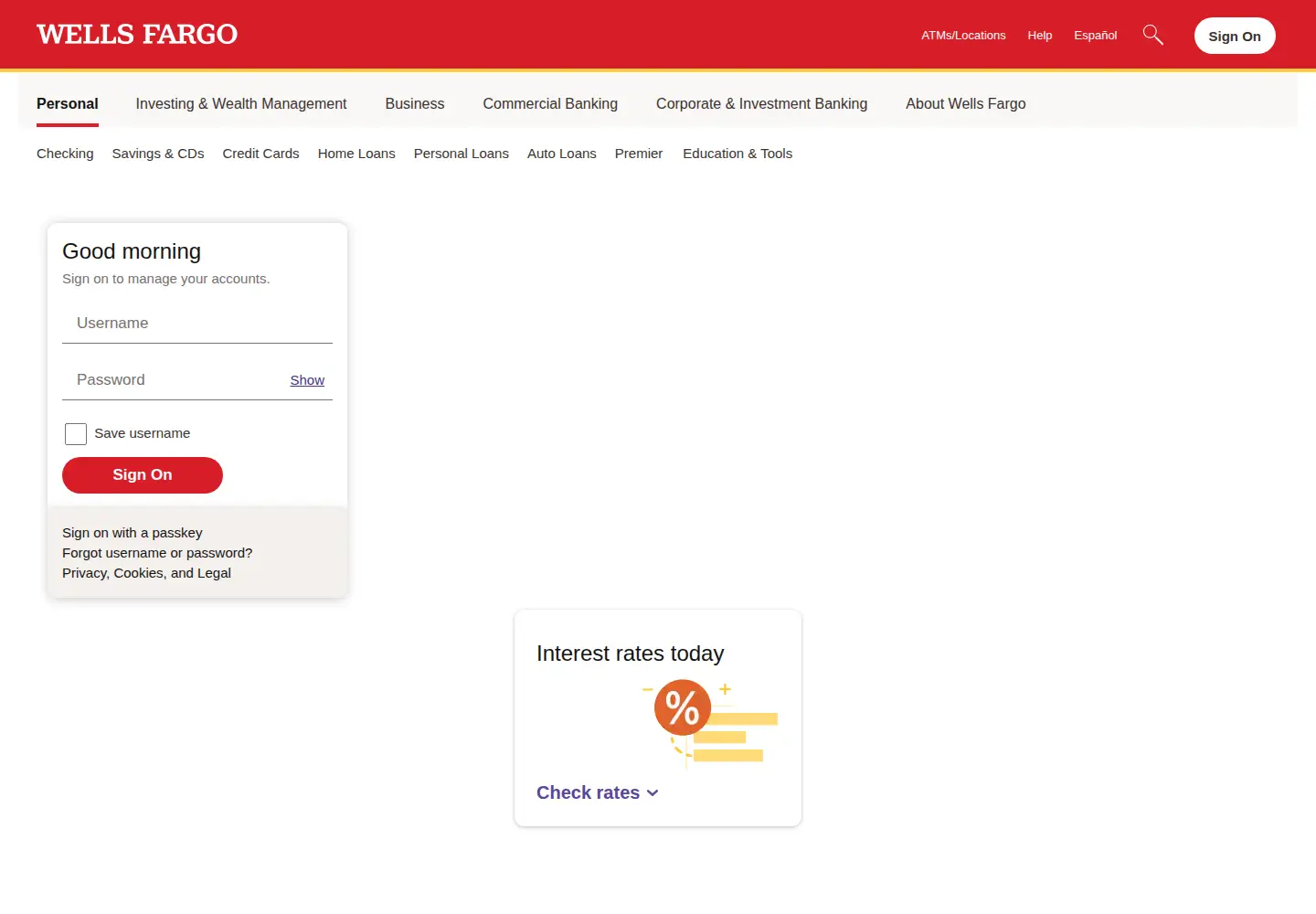Go to the Business tab
Screen dimensions: 1316x914
415,104
